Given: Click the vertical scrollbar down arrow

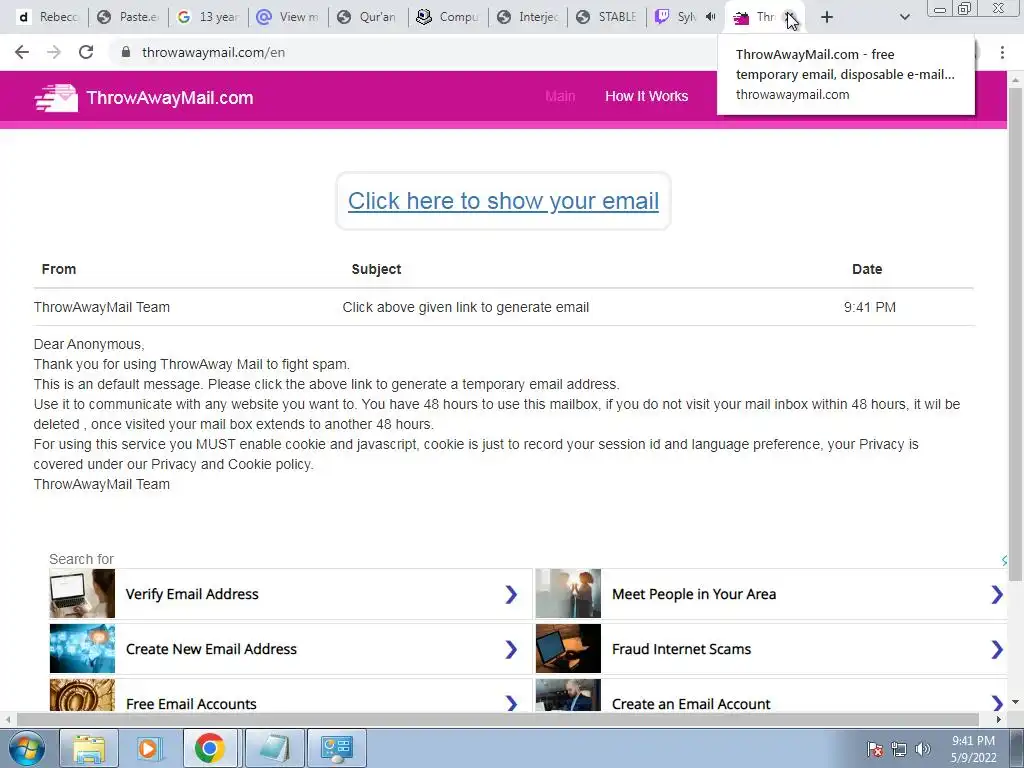Looking at the screenshot, I should point(1016,702).
